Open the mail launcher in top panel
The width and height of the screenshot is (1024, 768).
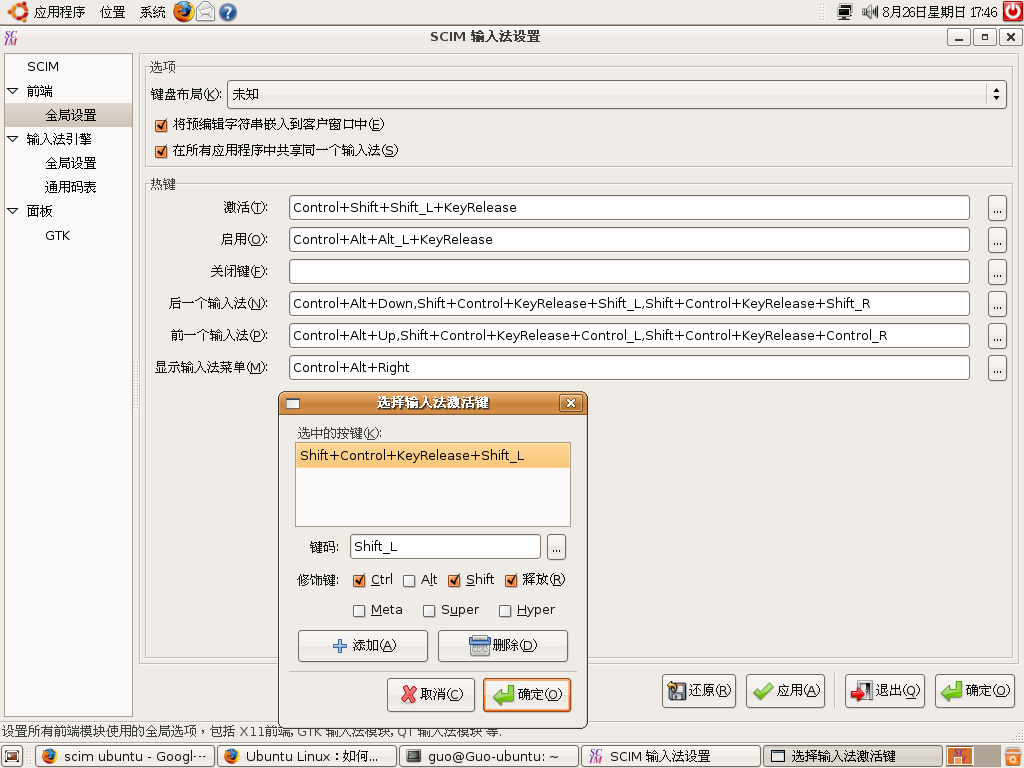click(206, 12)
